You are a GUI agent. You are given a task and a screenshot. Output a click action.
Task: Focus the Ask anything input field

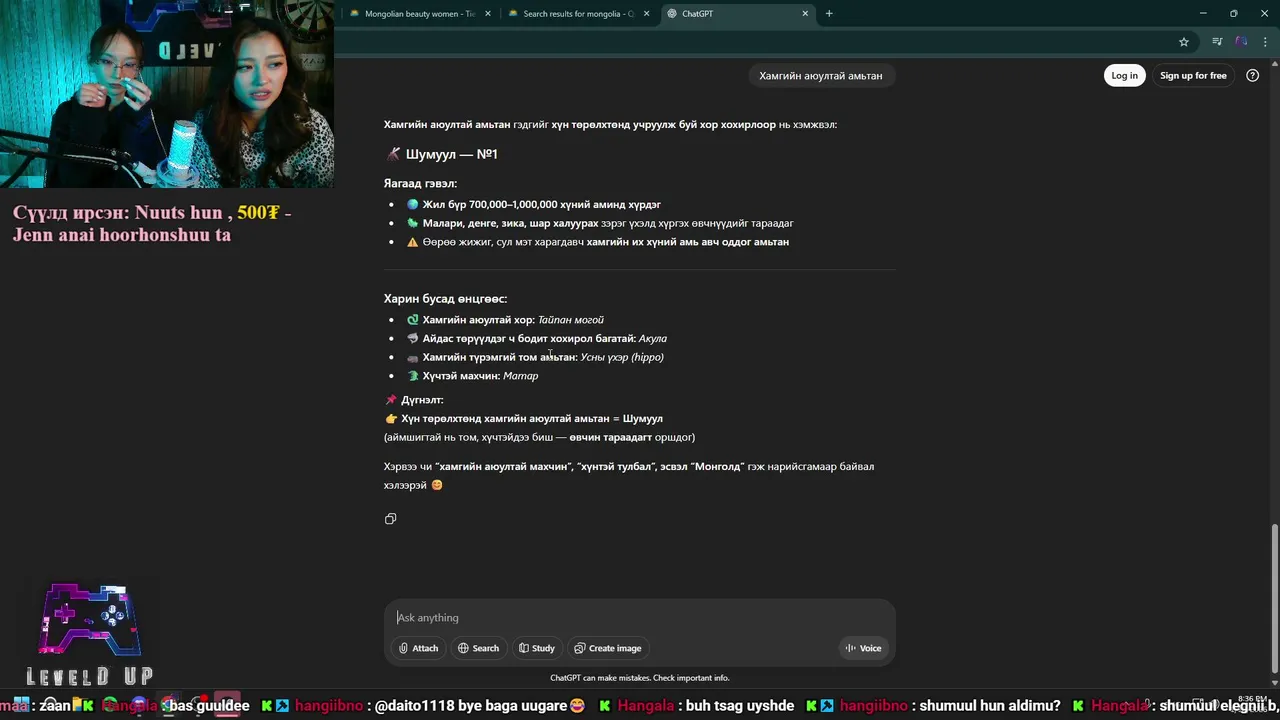[x=640, y=618]
